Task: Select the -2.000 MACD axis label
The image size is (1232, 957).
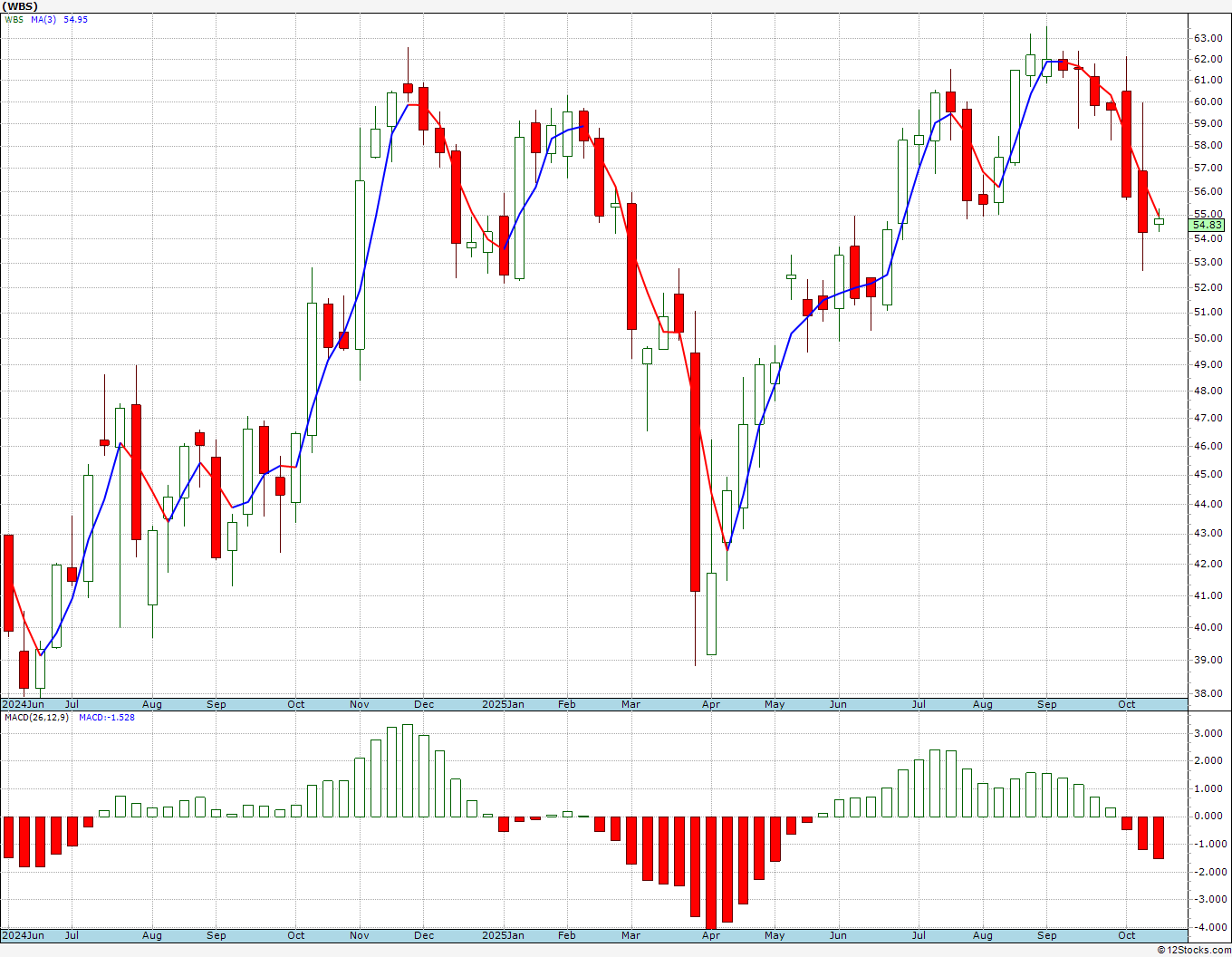Action: (1209, 872)
